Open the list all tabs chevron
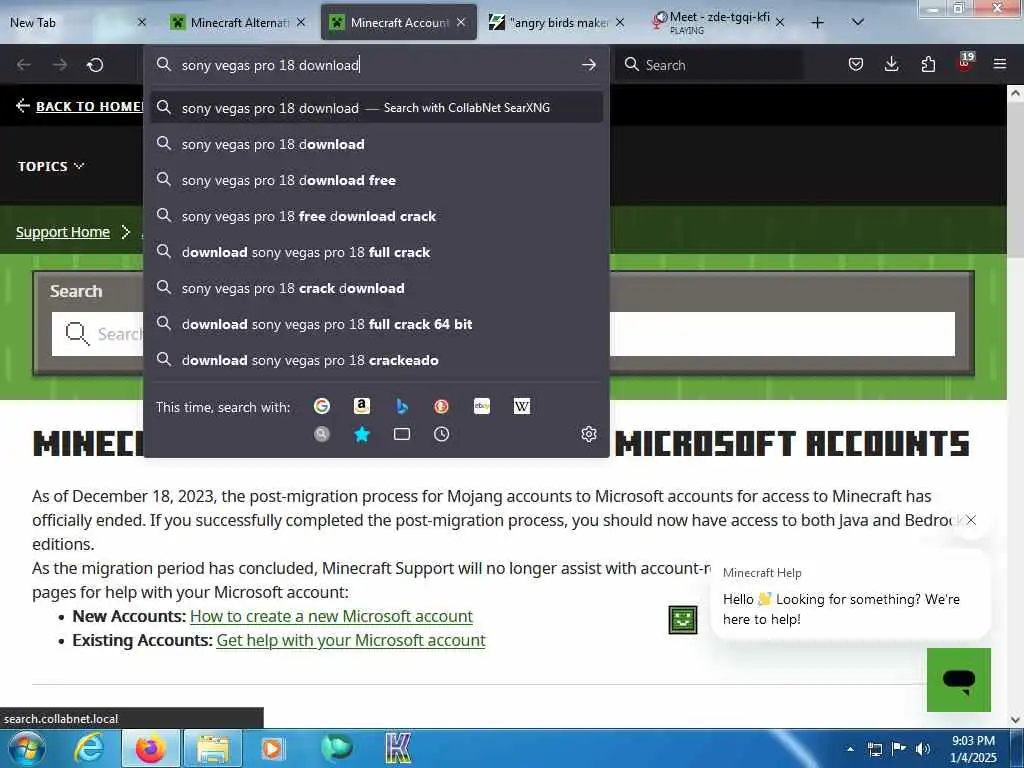1024x768 pixels. click(x=858, y=22)
